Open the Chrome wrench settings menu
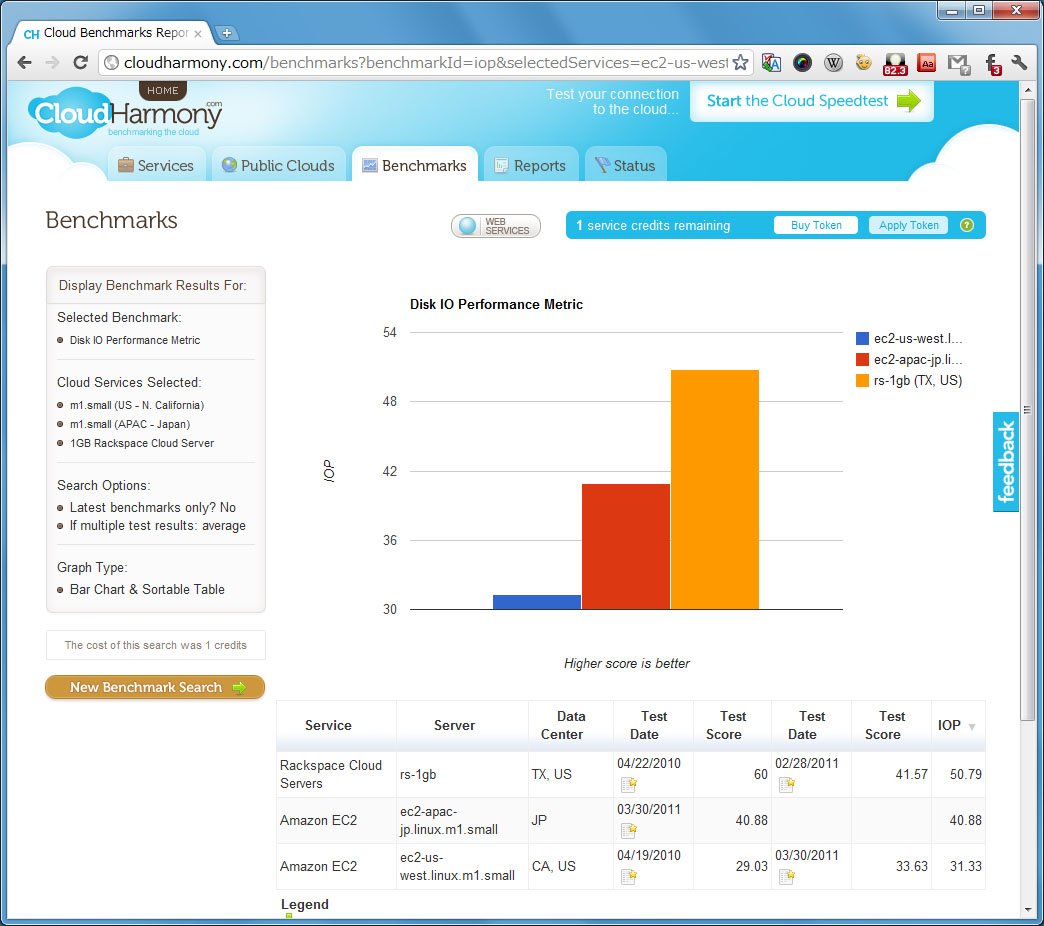The width and height of the screenshot is (1044, 926). [1019, 63]
